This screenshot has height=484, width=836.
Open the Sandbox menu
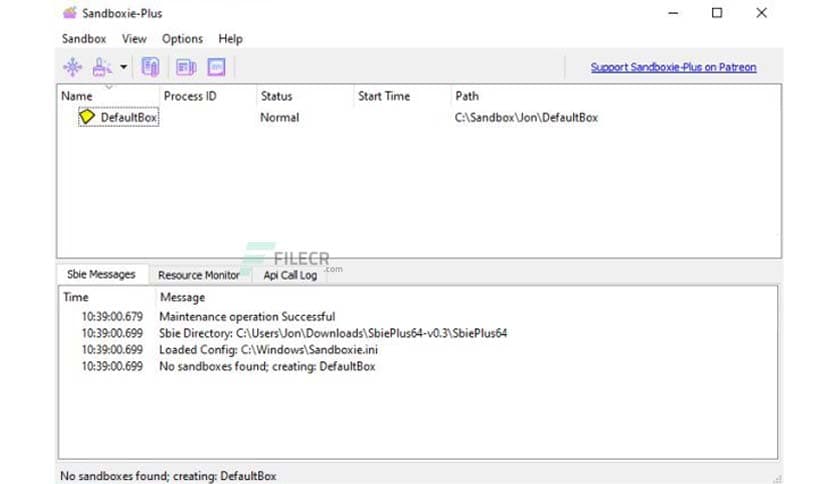pyautogui.click(x=84, y=39)
